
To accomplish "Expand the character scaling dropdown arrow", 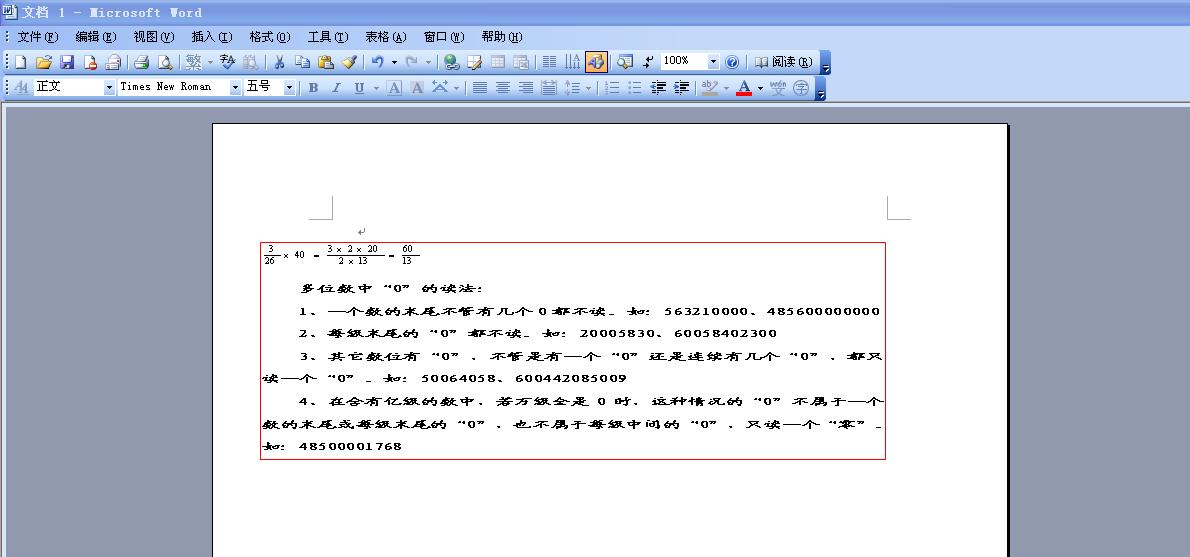I will coord(456,87).
